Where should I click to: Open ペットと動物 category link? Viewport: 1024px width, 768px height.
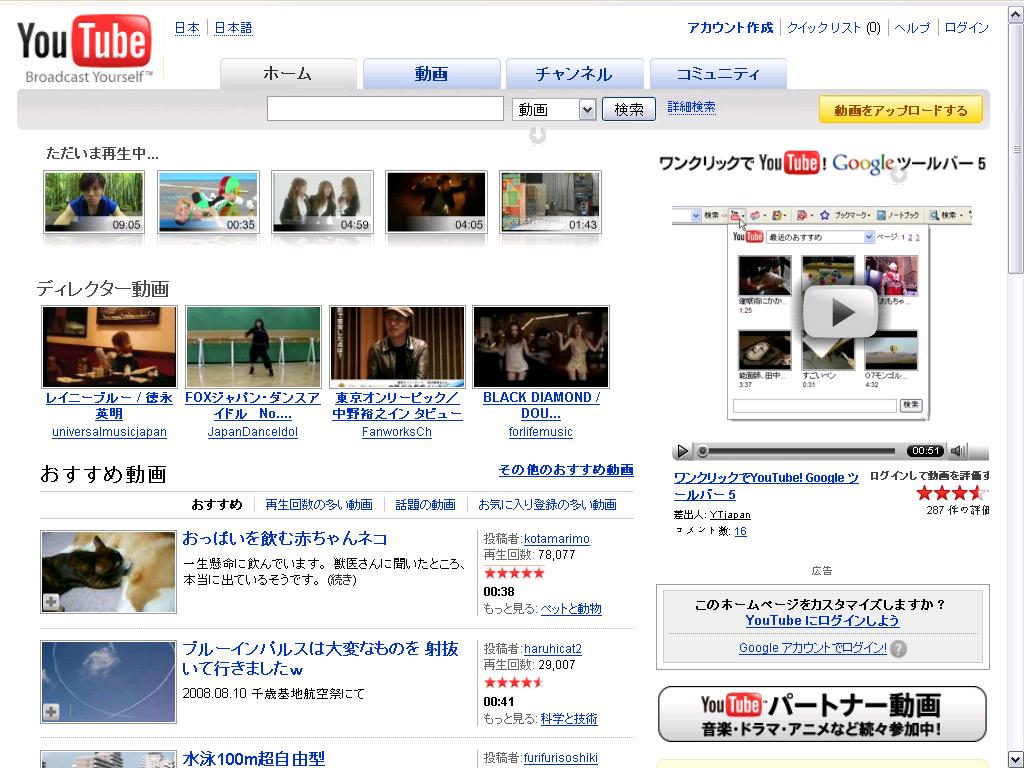[571, 609]
